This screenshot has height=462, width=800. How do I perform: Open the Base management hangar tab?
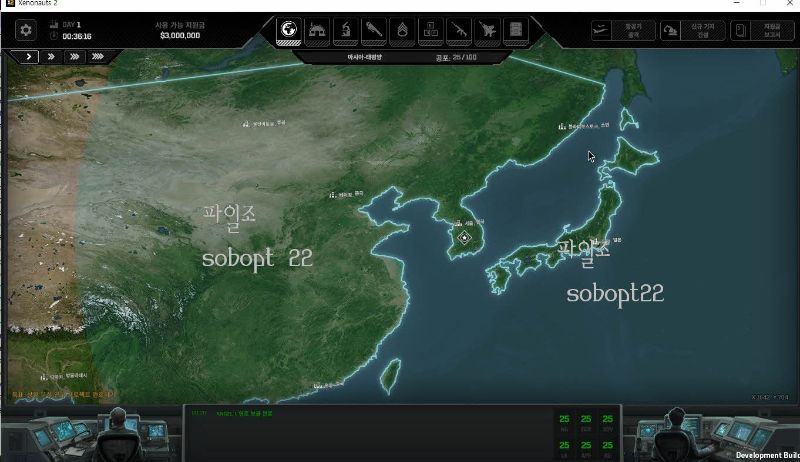[x=317, y=30]
